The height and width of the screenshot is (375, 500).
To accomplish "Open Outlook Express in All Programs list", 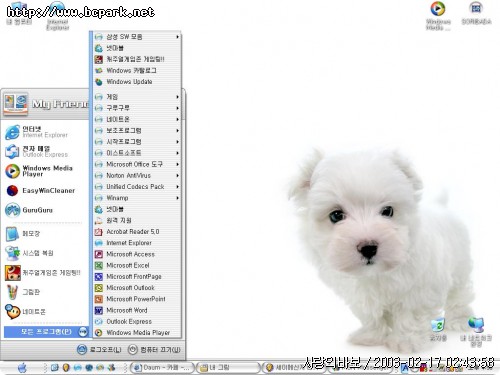I will tap(137, 322).
